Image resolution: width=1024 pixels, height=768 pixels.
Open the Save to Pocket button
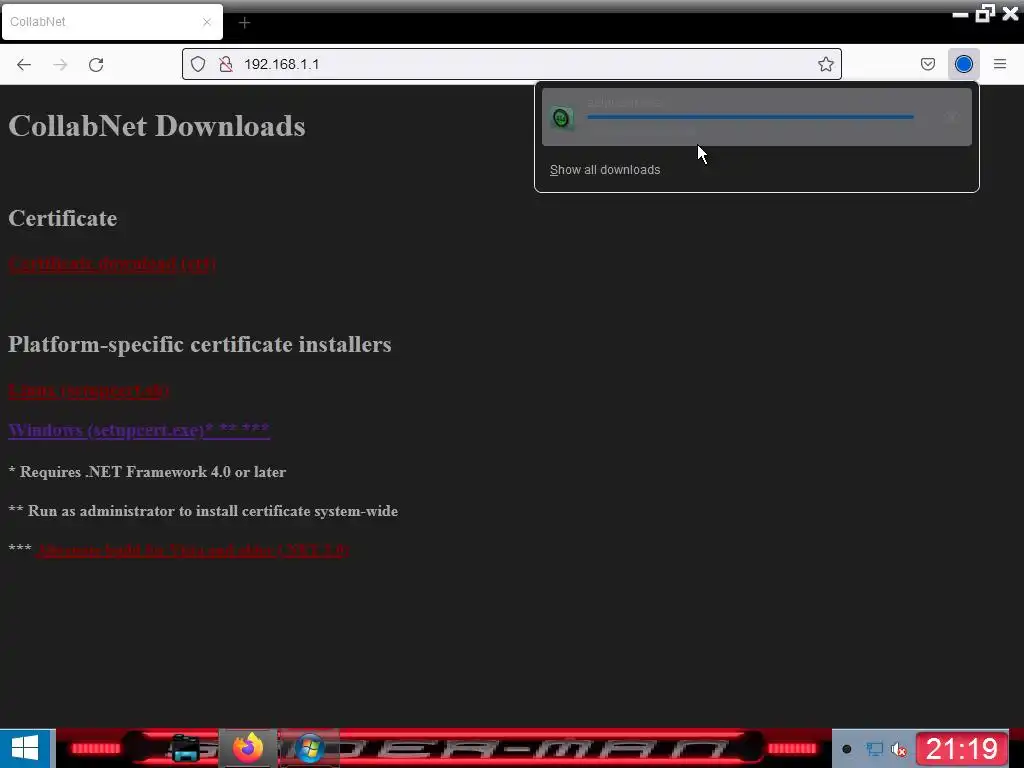point(927,64)
